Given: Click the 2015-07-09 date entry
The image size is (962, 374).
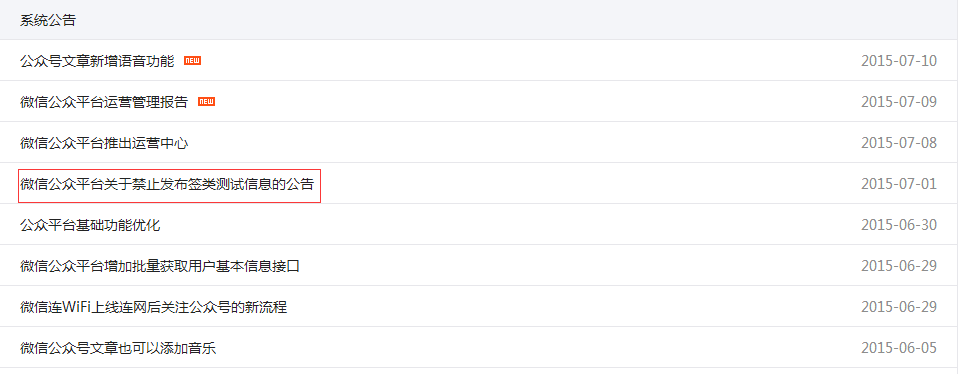Looking at the screenshot, I should tap(899, 102).
